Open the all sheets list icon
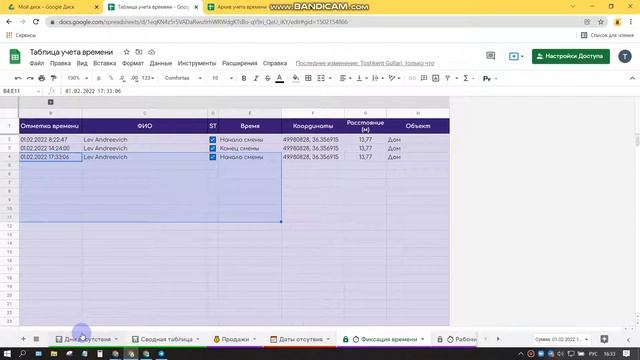 [x=36, y=339]
